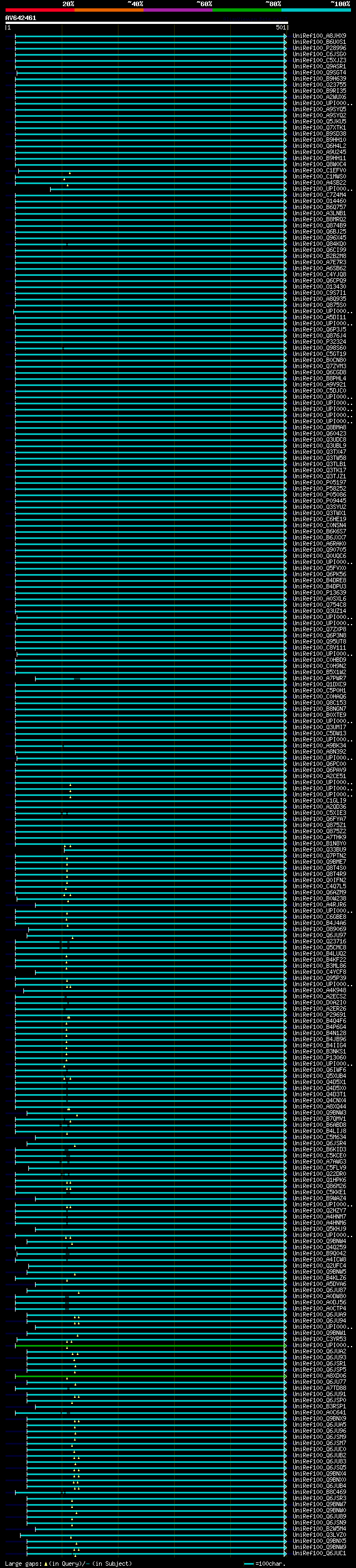Screen dimensions: 356x1568
Task: Select hit label UniRef100_C6HE19
Action: point(319,519)
